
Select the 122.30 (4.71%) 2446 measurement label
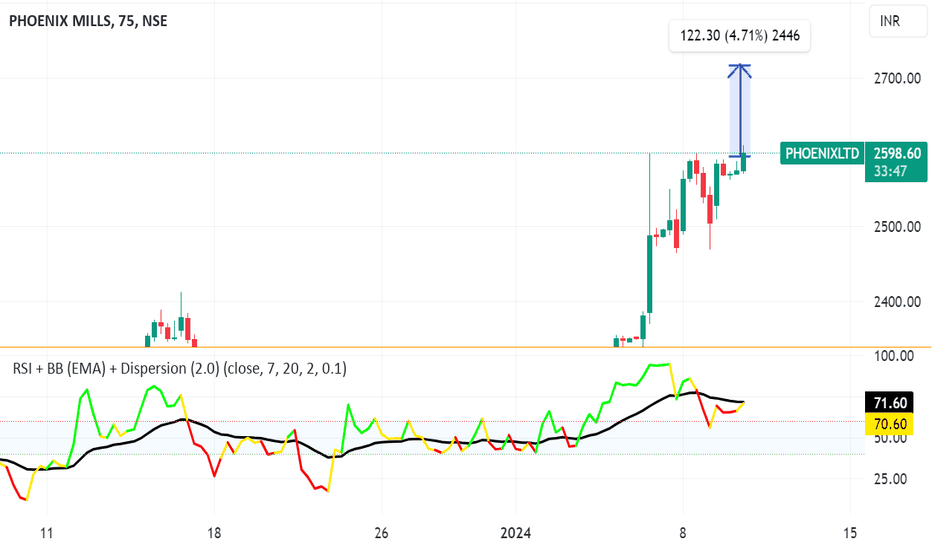[739, 36]
